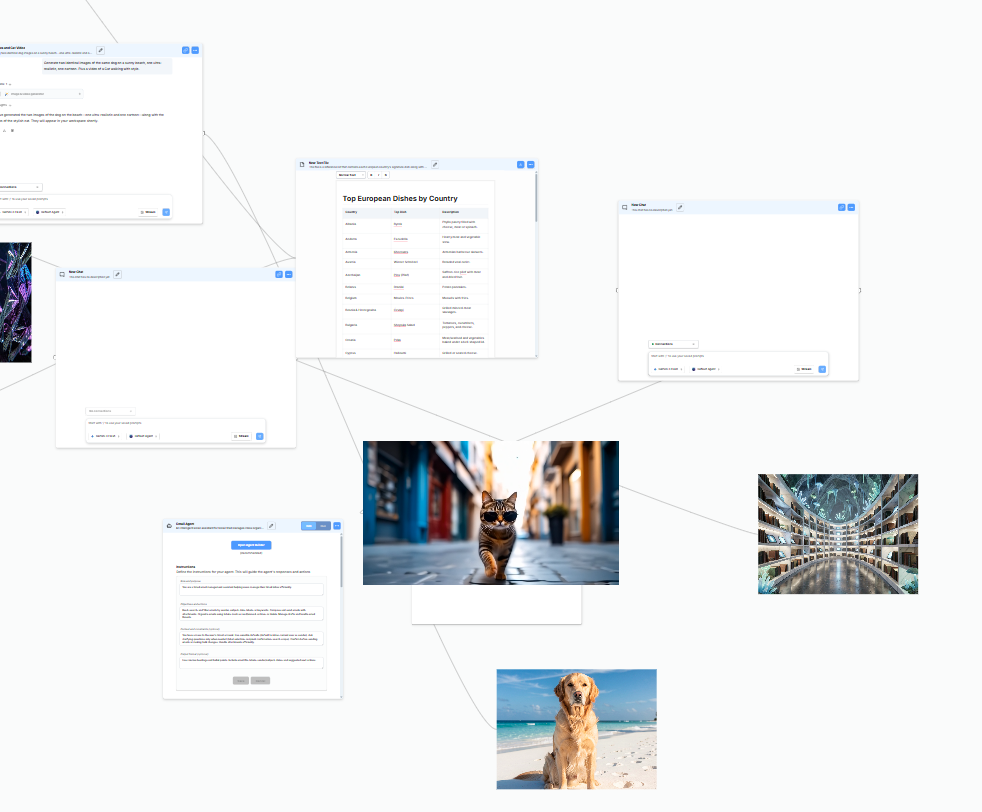The image size is (982, 812).
Task: Click chat icon on right New Chat header
Action: pos(624,207)
